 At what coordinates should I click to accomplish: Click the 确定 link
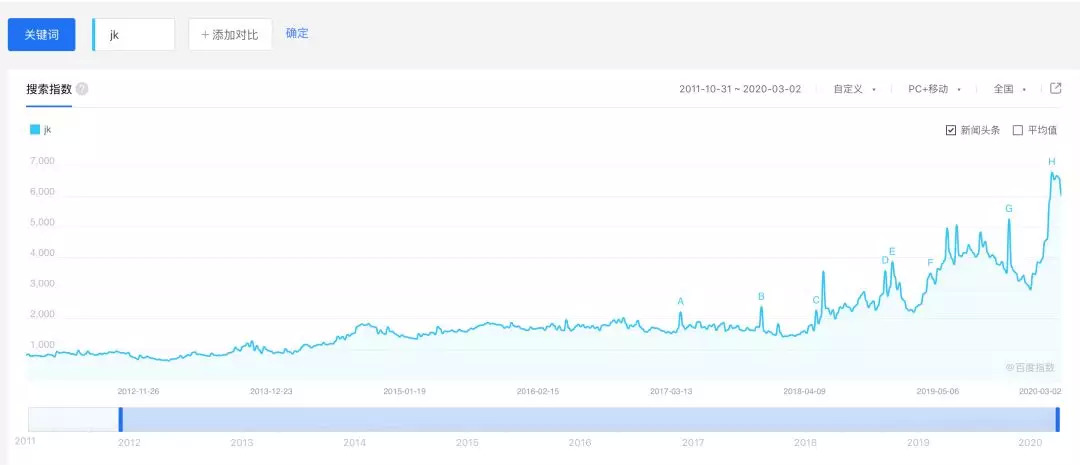point(297,33)
